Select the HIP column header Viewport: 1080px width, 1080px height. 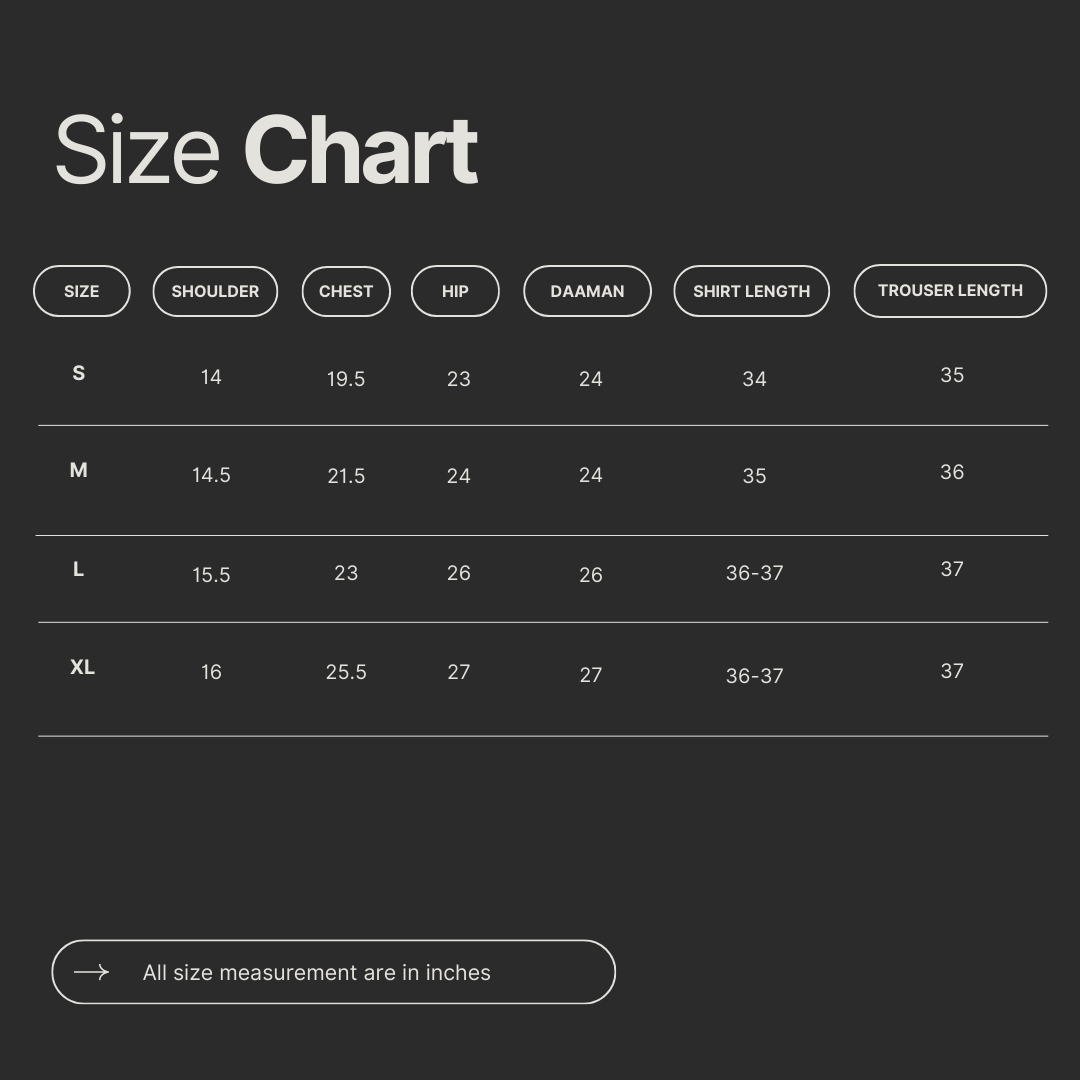click(x=455, y=291)
